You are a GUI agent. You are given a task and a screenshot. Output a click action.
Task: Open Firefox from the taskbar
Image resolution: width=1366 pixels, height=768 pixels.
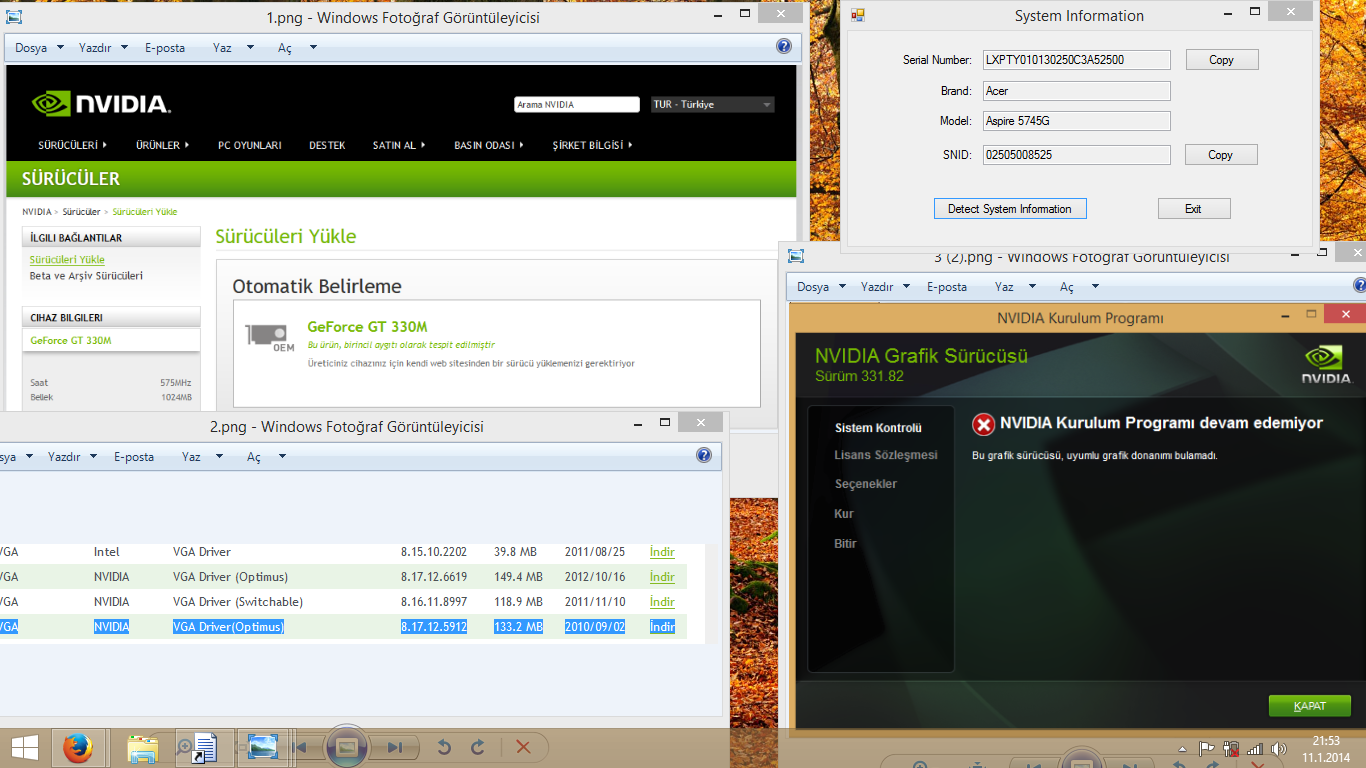click(77, 747)
